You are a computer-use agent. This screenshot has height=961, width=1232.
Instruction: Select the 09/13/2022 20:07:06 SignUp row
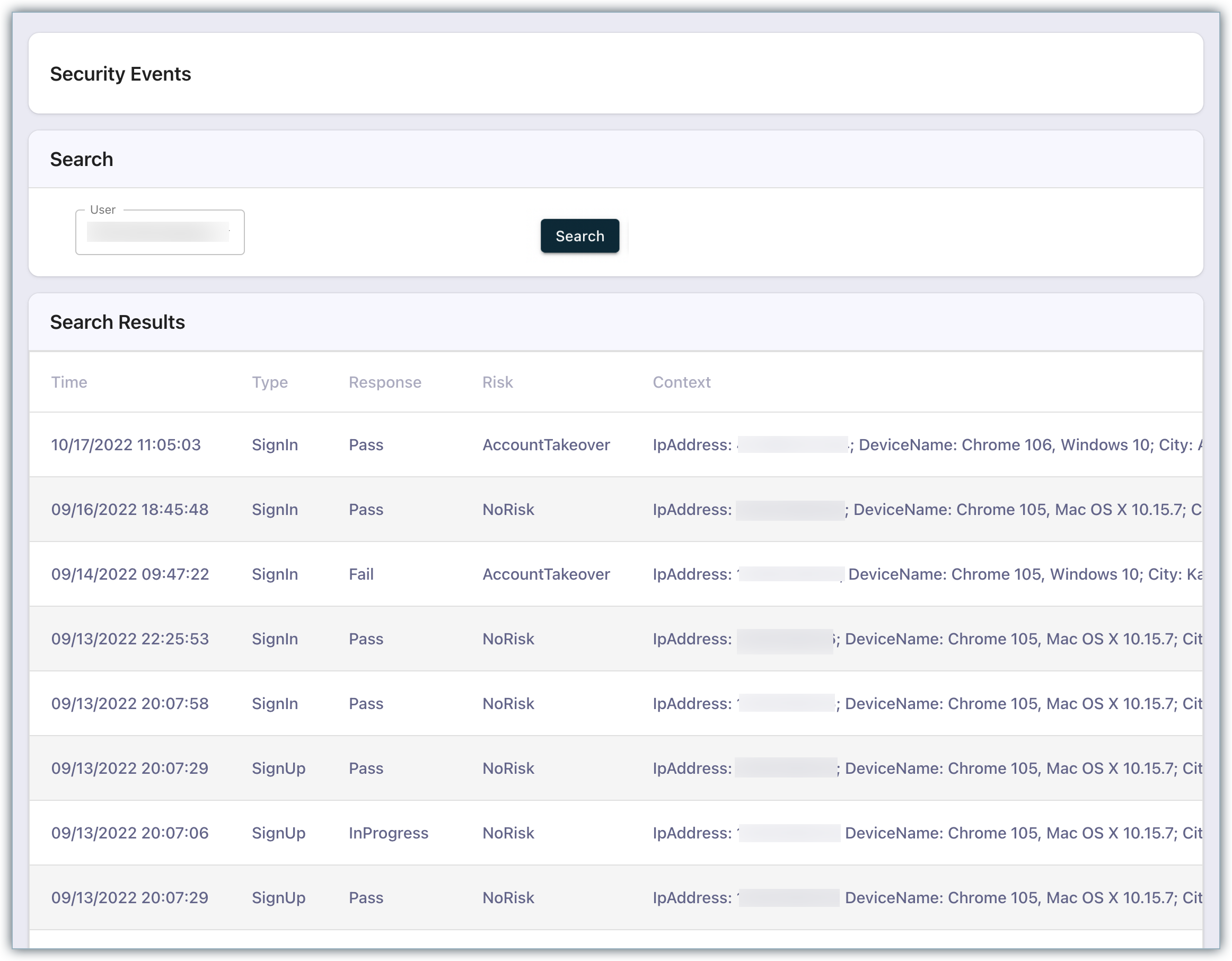(x=130, y=833)
